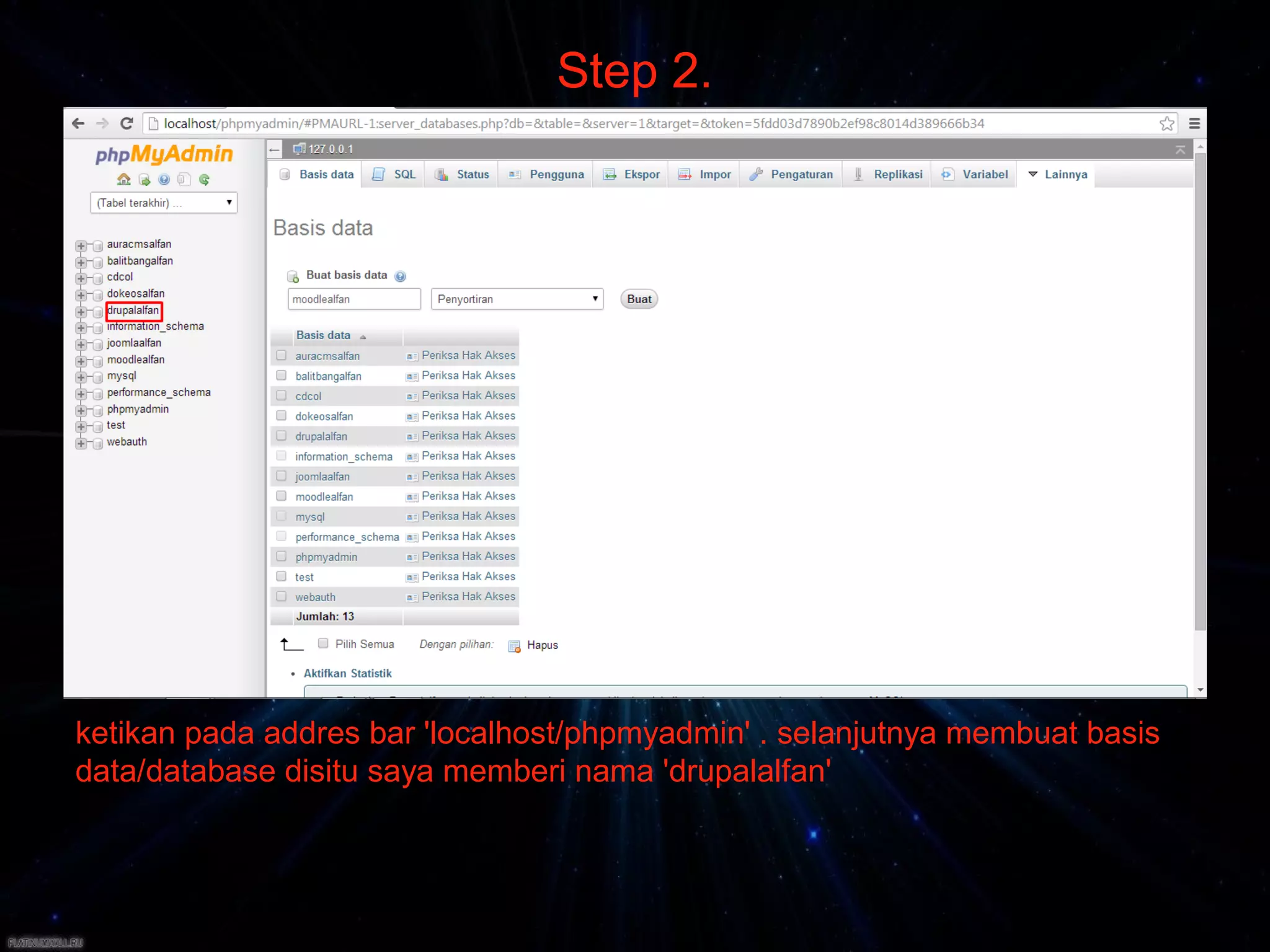The height and width of the screenshot is (952, 1270).
Task: Click the Aktifkan Statistik link
Action: (347, 674)
